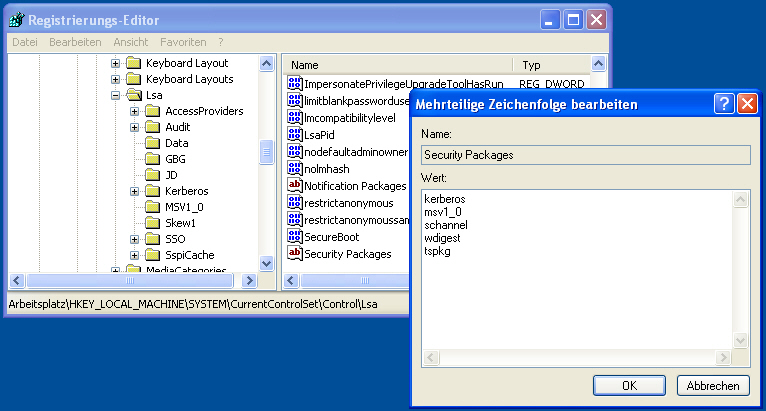Viewport: 766px width, 411px height.
Task: Click the Kerberos folder icon
Action: 152,191
